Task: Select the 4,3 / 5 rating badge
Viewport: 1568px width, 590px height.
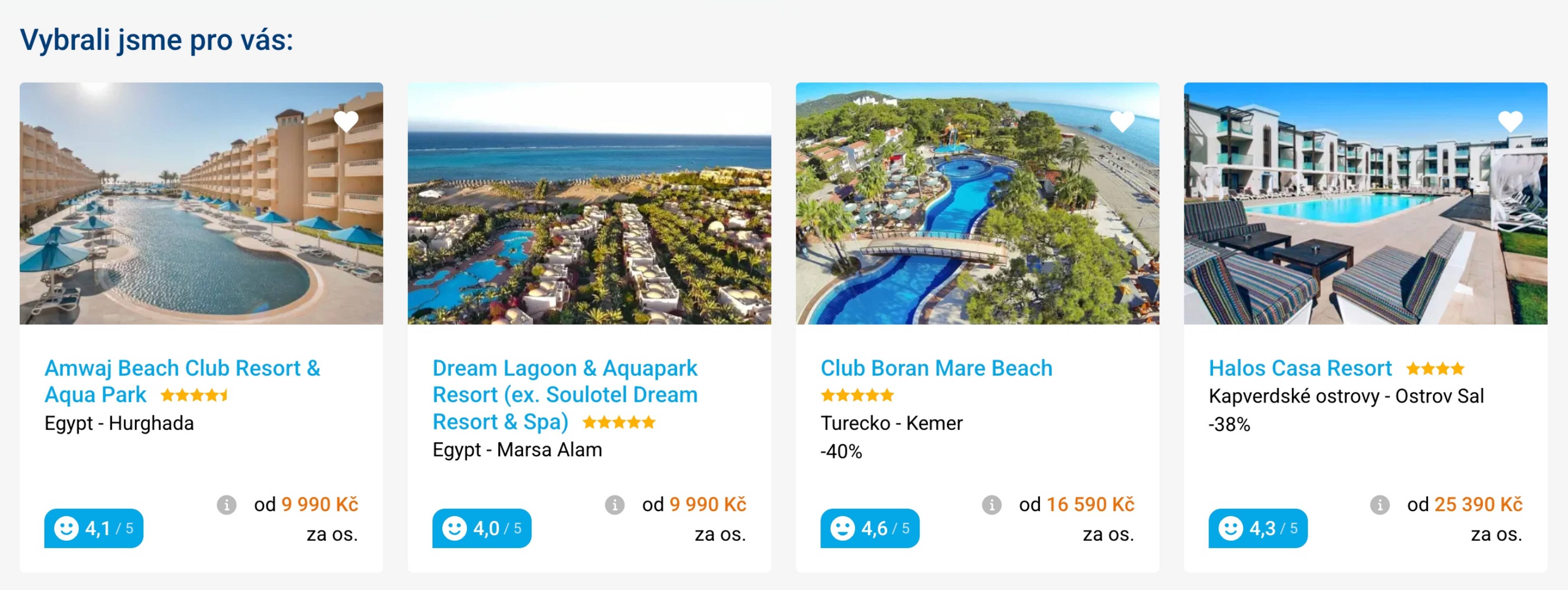Action: pos(1258,528)
